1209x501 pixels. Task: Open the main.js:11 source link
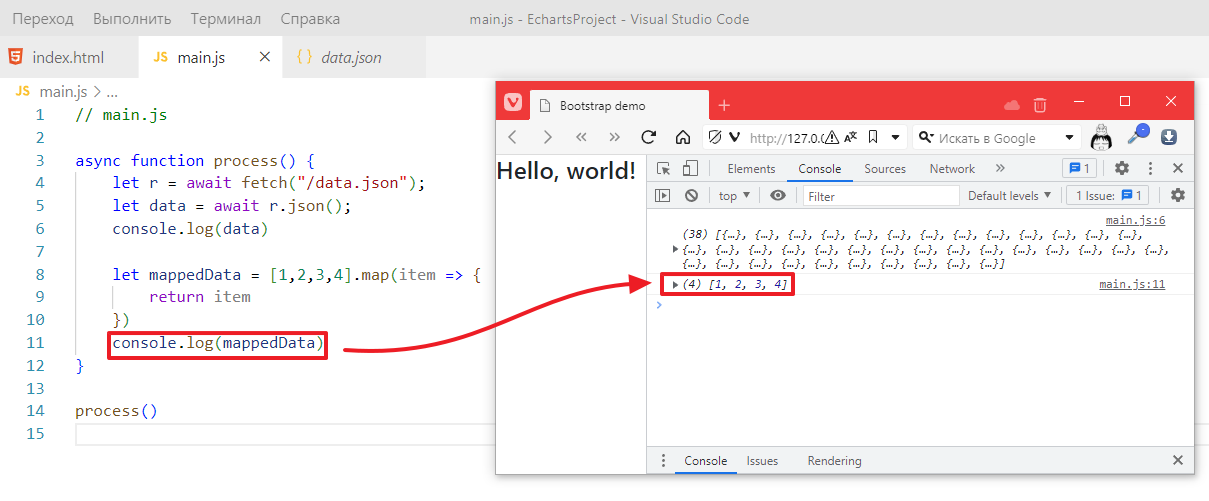pyautogui.click(x=1132, y=285)
